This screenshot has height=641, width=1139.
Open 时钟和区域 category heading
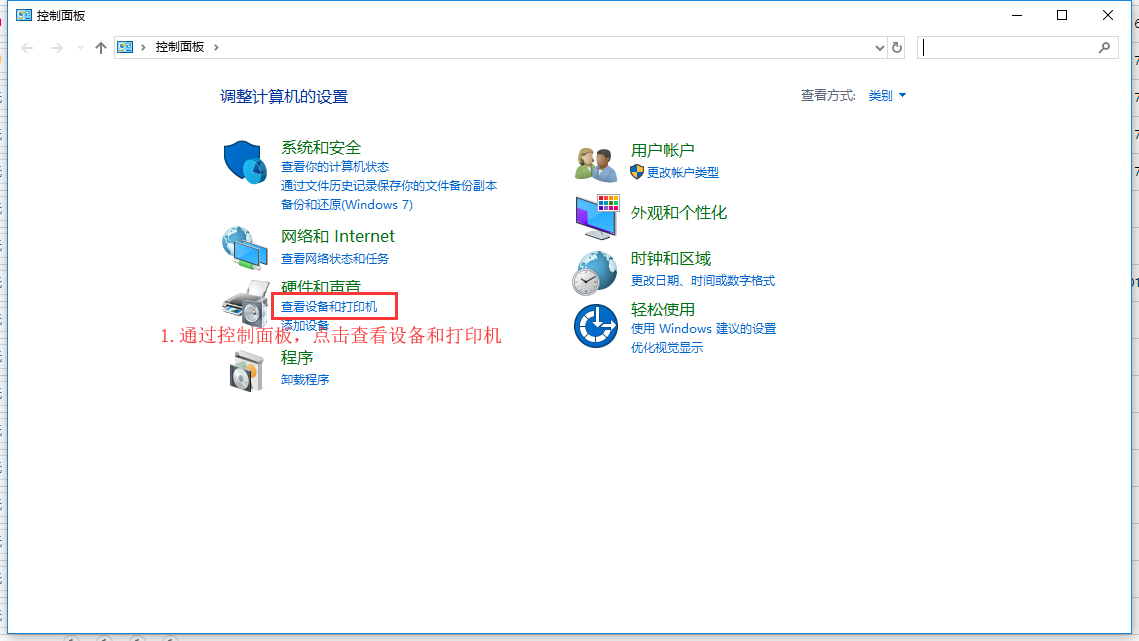point(670,259)
